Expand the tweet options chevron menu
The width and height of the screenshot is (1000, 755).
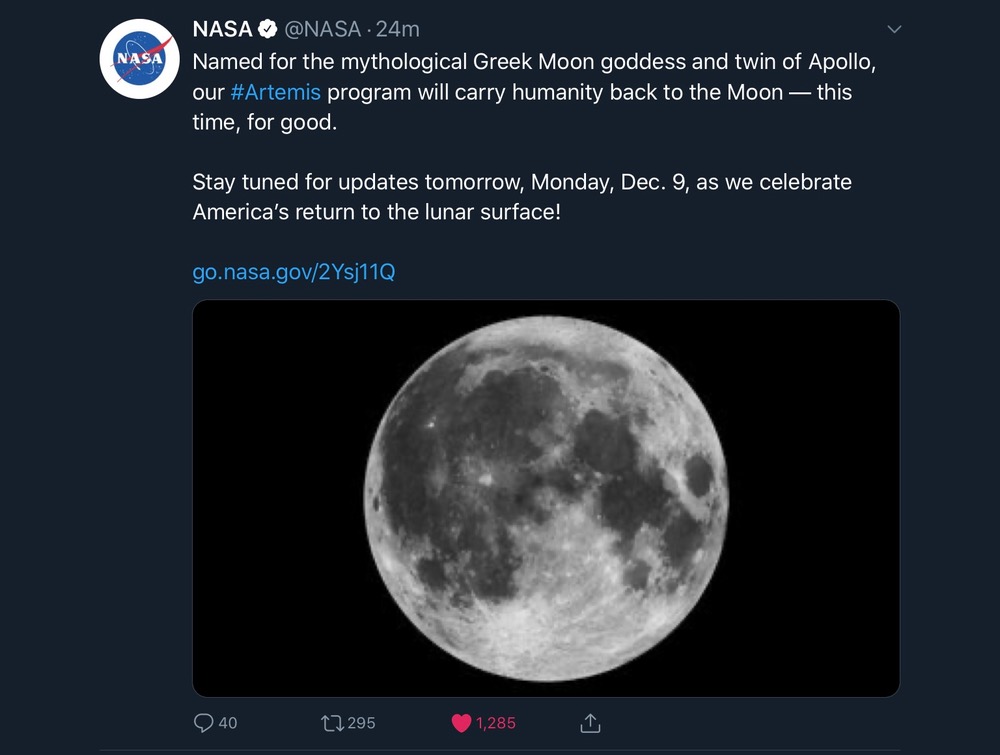click(x=894, y=29)
